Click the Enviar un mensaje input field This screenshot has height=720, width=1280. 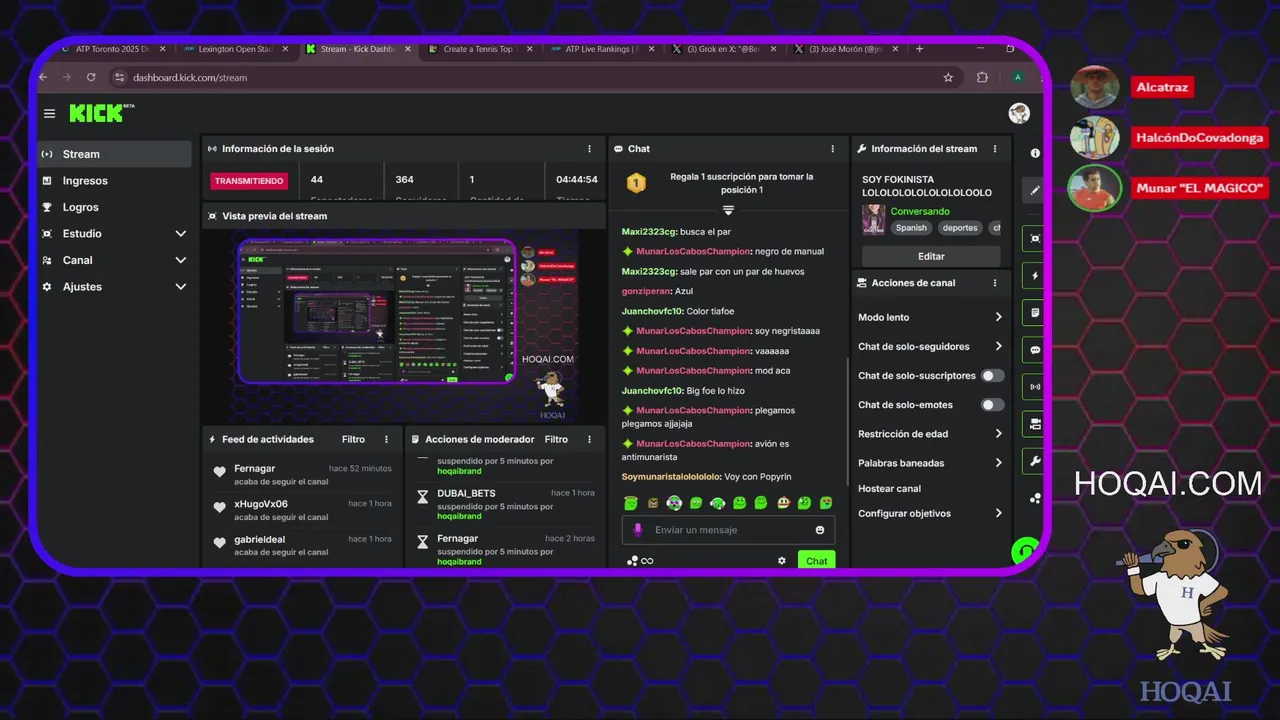(x=728, y=530)
